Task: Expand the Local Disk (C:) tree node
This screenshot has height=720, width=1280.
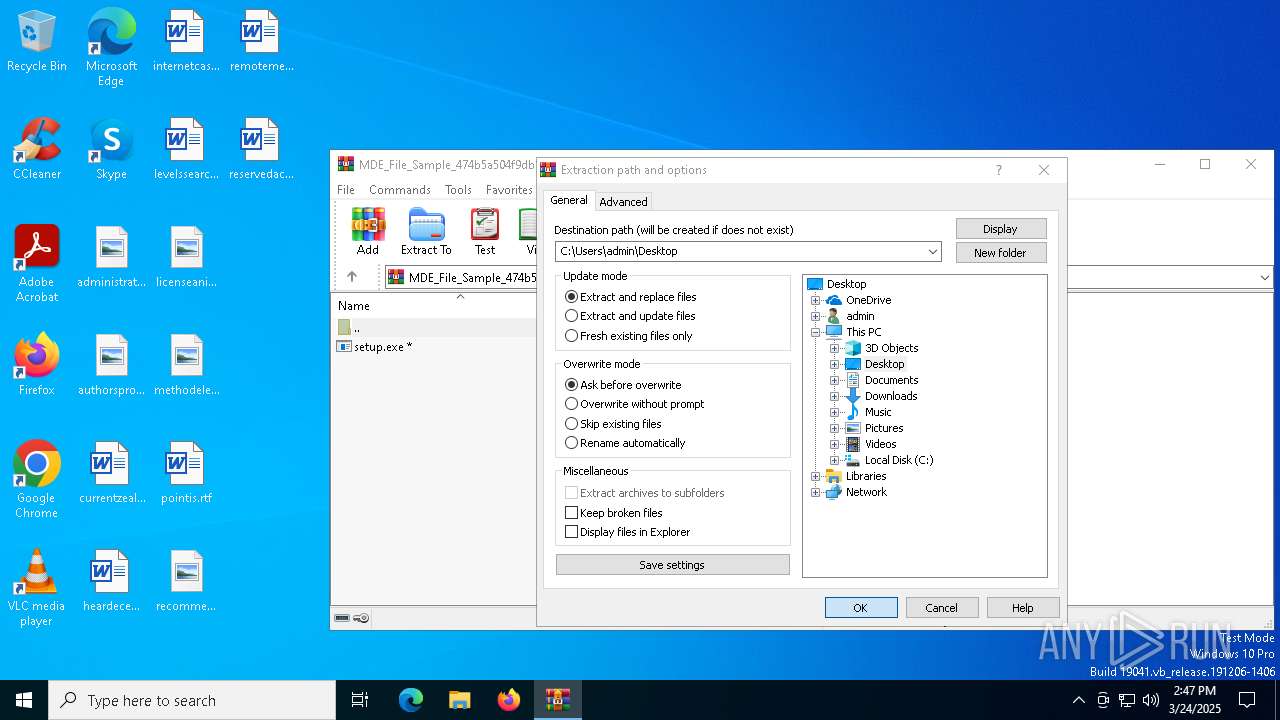Action: tap(834, 460)
